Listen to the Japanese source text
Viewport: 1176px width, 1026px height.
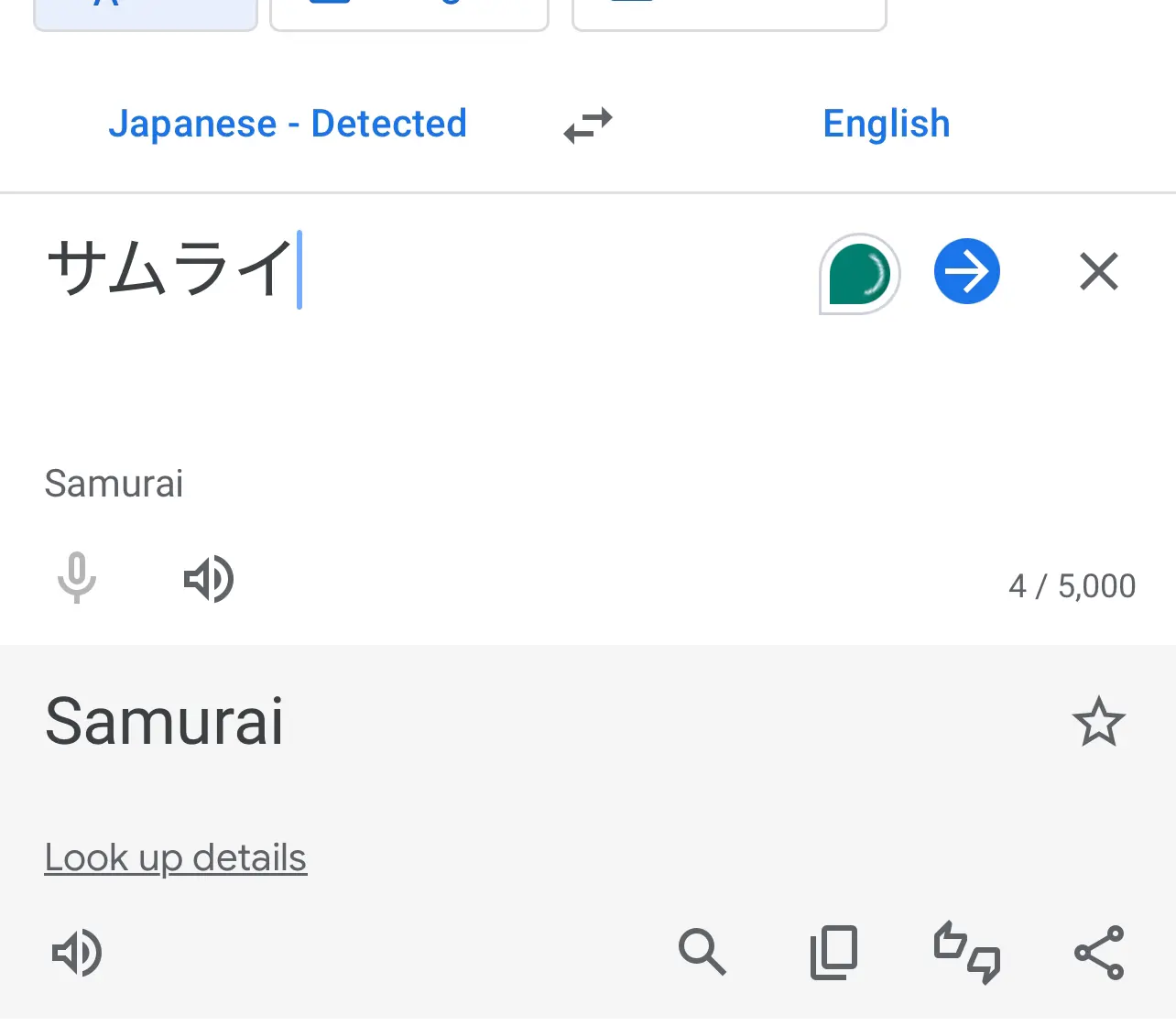pos(209,579)
